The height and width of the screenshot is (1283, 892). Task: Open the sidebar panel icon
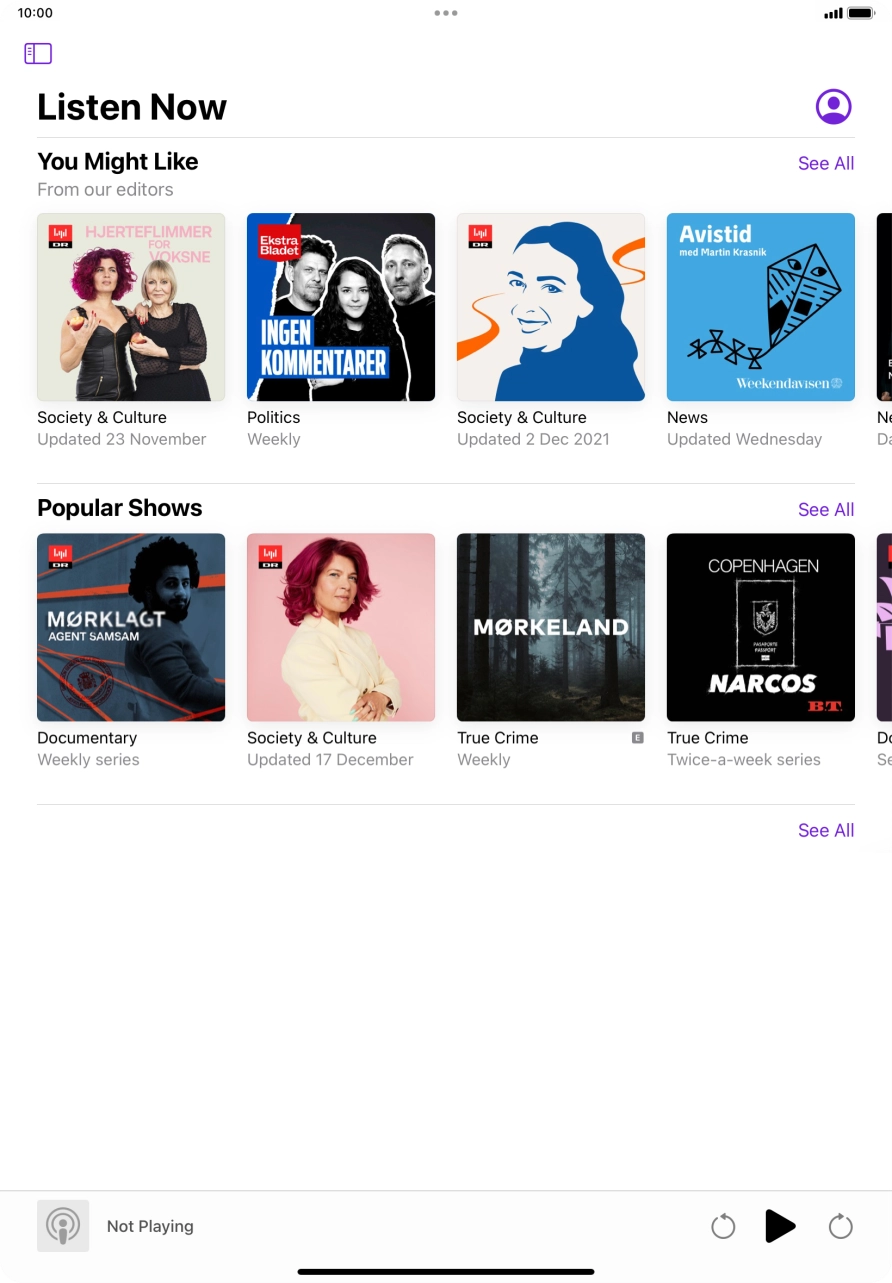[x=38, y=54]
